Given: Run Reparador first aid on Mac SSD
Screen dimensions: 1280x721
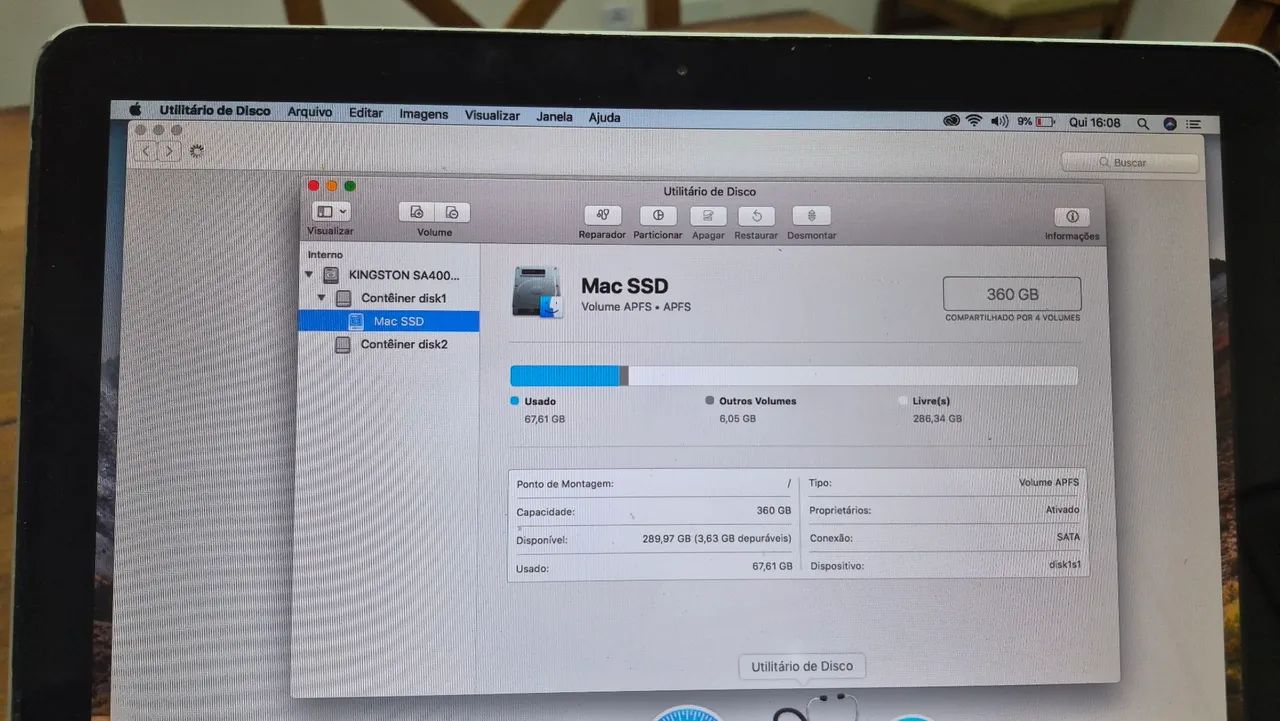Looking at the screenshot, I should 601,215.
